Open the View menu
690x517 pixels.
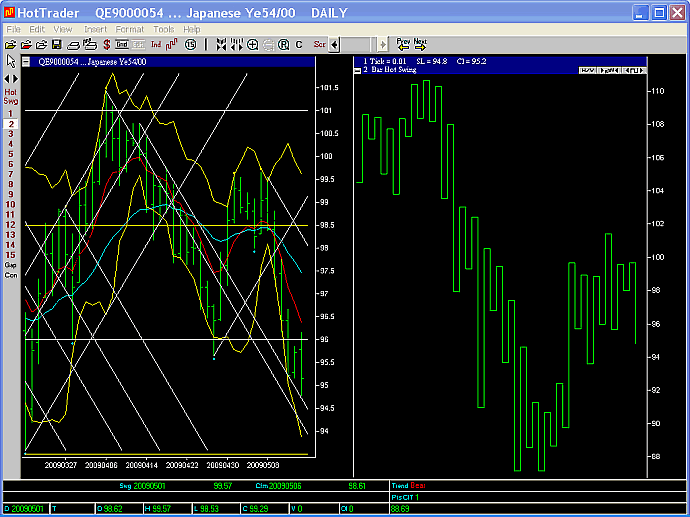pos(63,29)
